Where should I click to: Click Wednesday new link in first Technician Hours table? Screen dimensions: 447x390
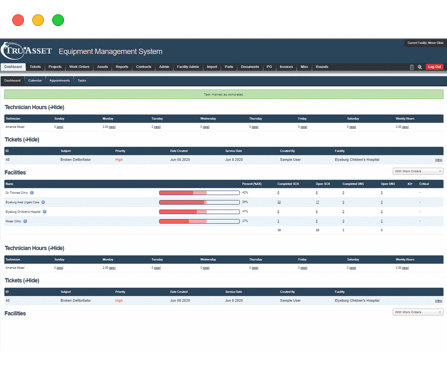click(206, 127)
